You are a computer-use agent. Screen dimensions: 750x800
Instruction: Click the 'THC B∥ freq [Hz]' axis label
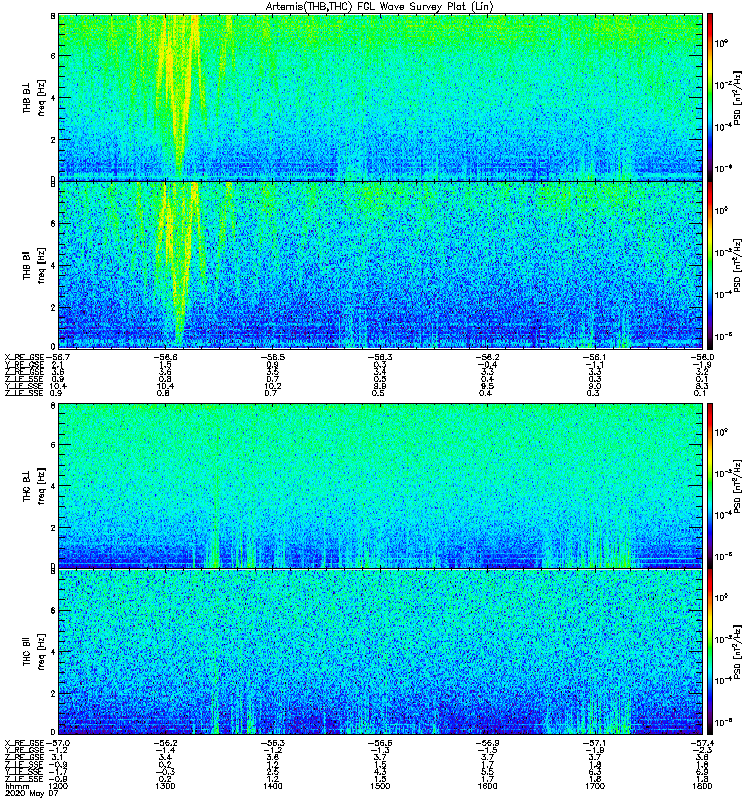[34, 652]
